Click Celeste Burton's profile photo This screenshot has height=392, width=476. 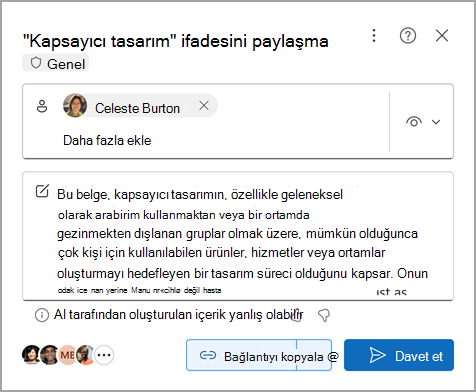(75, 105)
